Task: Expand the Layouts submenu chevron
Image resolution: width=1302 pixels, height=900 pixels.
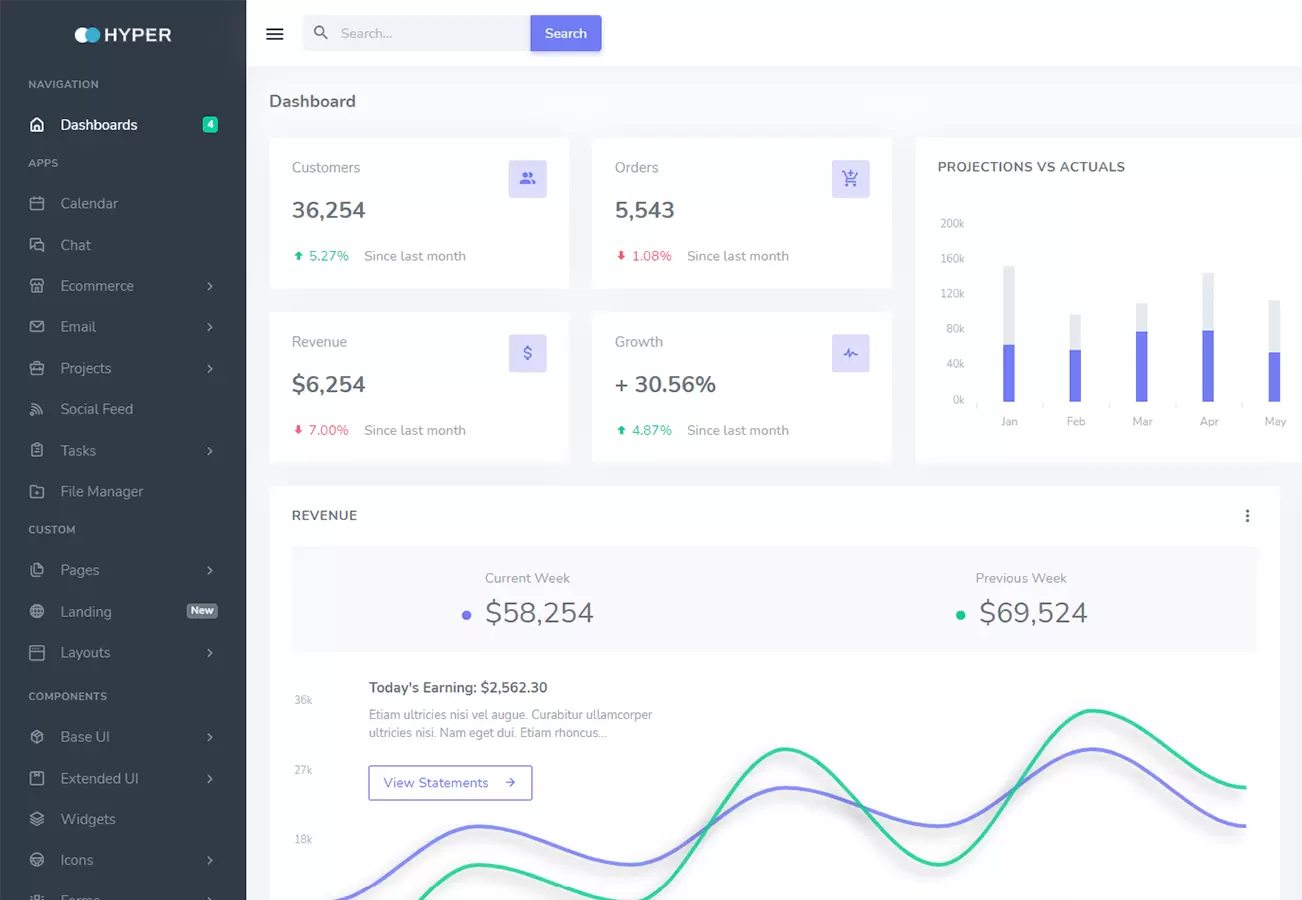Action: (210, 653)
